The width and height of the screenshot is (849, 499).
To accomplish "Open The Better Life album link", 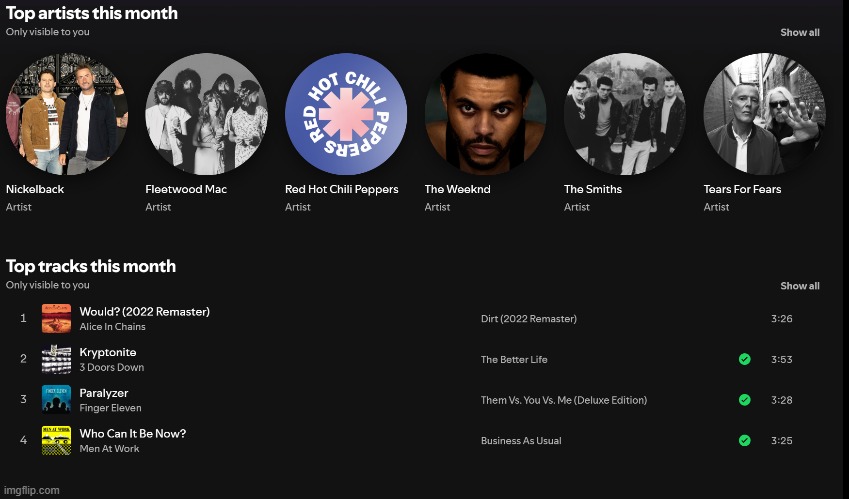I will (x=514, y=360).
